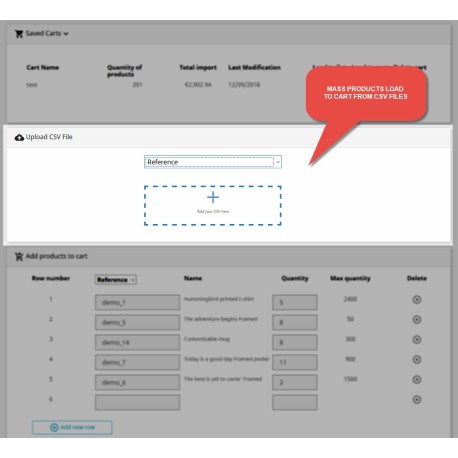Delete row 4 demo_7 with circle icon

tap(417, 359)
